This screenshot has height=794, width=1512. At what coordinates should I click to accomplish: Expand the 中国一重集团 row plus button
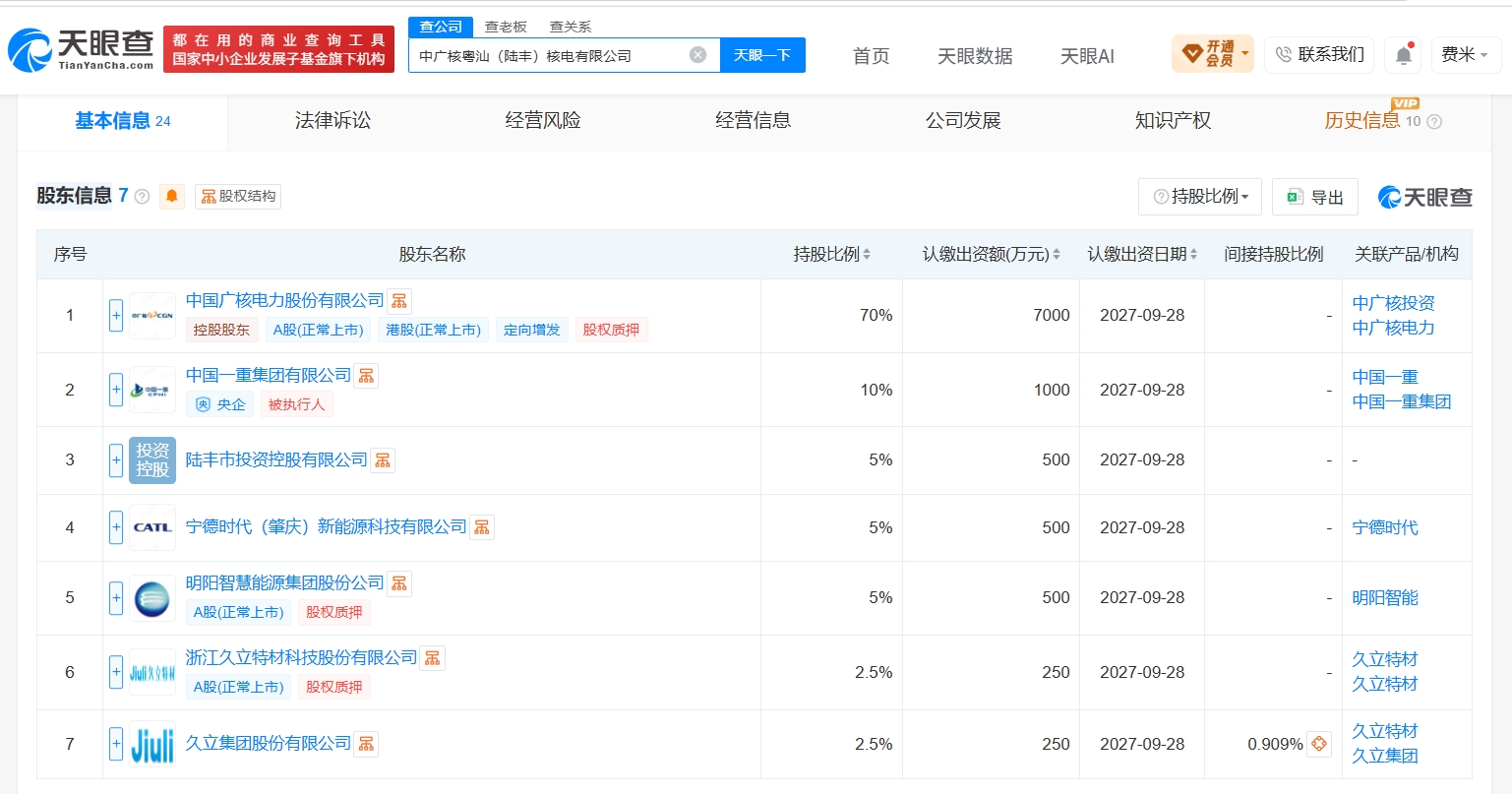[x=116, y=390]
